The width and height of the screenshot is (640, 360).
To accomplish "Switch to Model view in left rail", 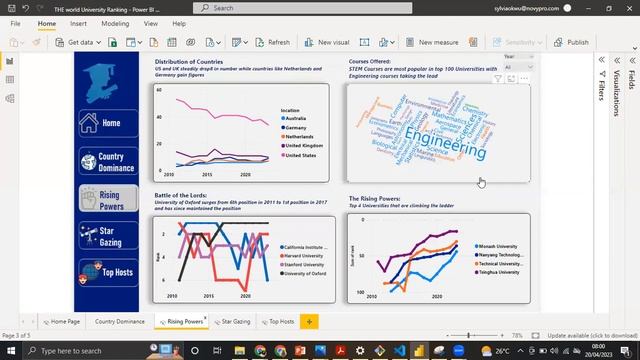I will [10, 98].
